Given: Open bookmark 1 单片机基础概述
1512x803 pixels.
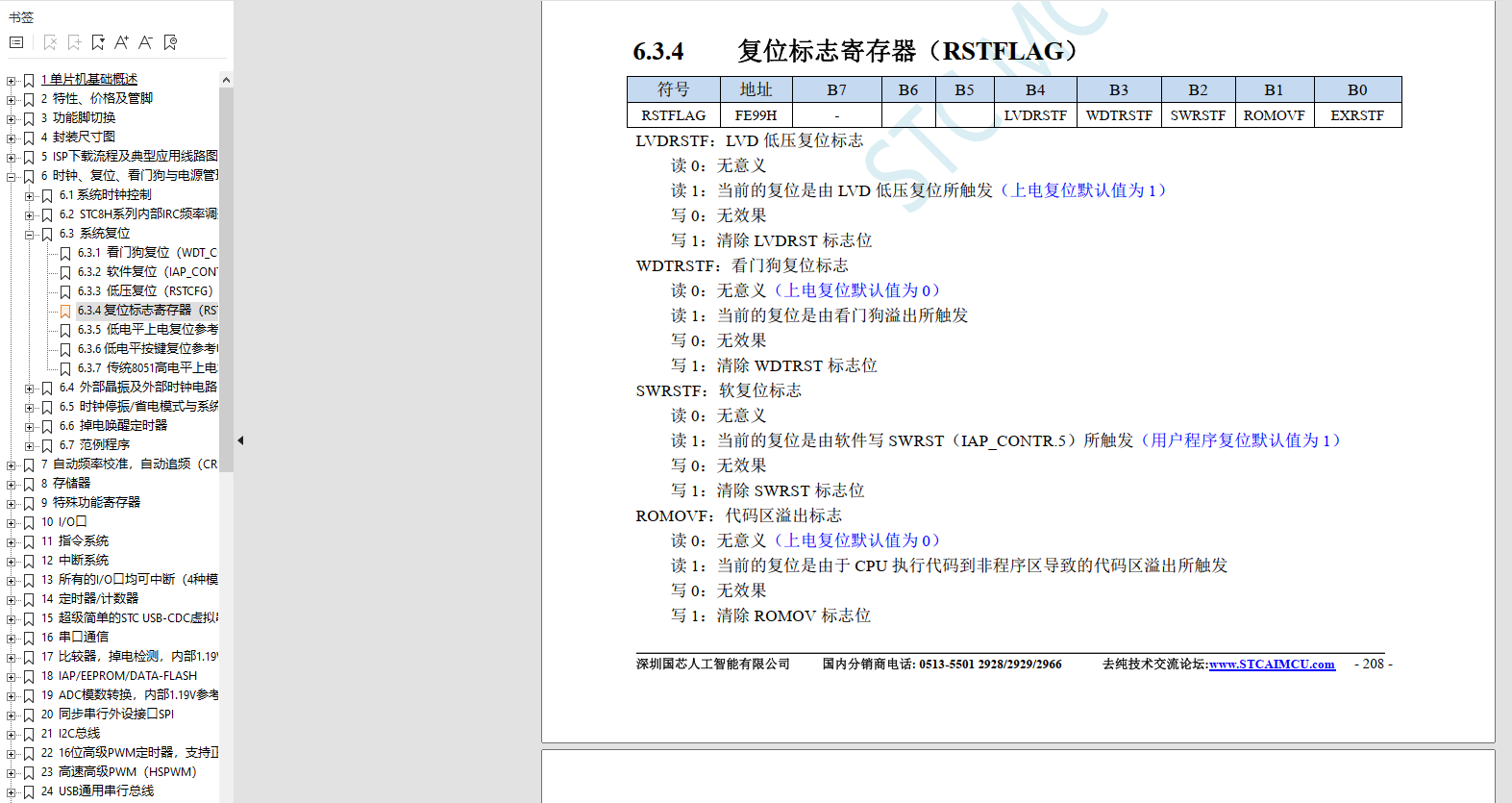Looking at the screenshot, I should (89, 80).
